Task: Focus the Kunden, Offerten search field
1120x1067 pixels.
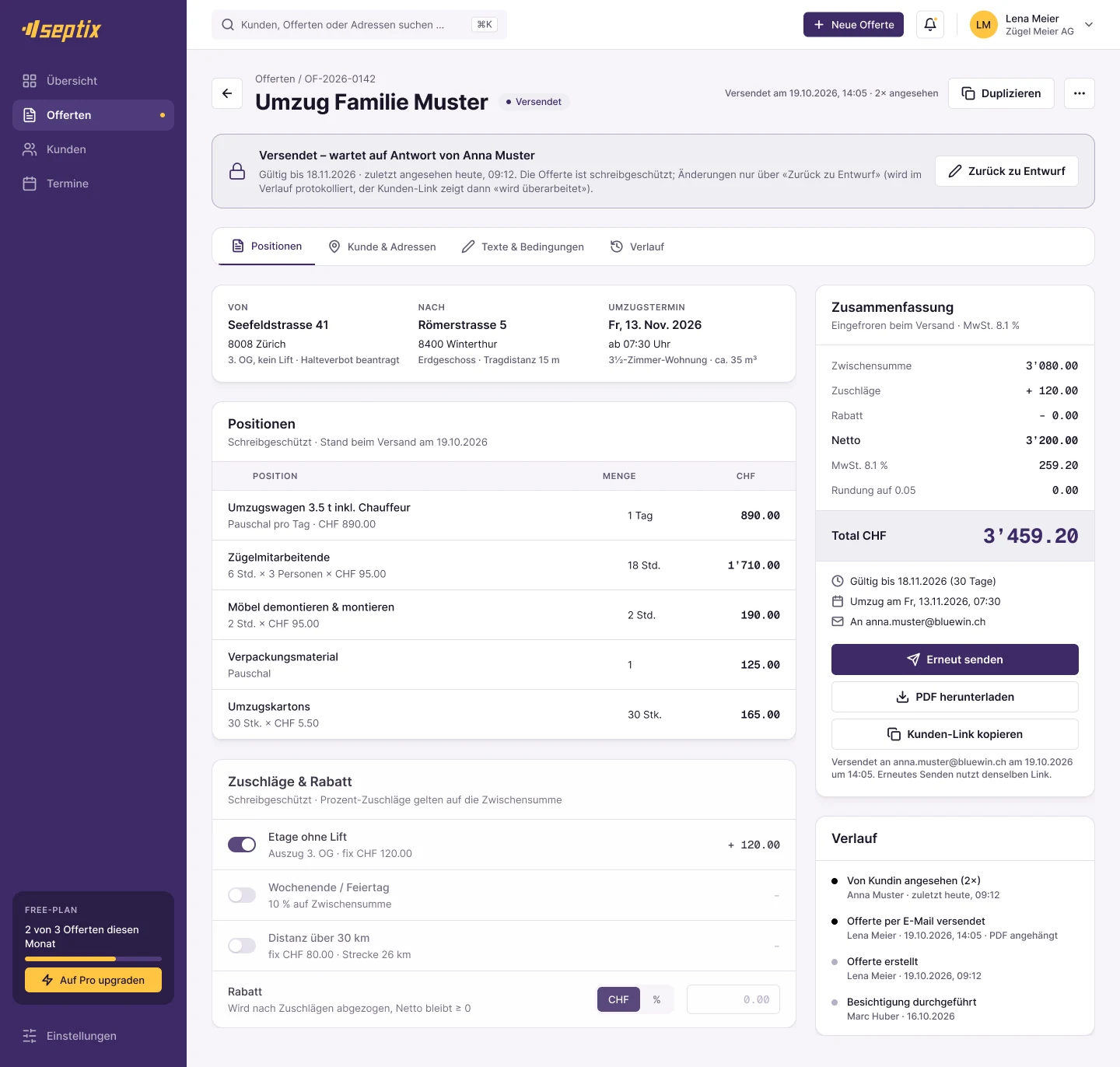Action: click(359, 25)
